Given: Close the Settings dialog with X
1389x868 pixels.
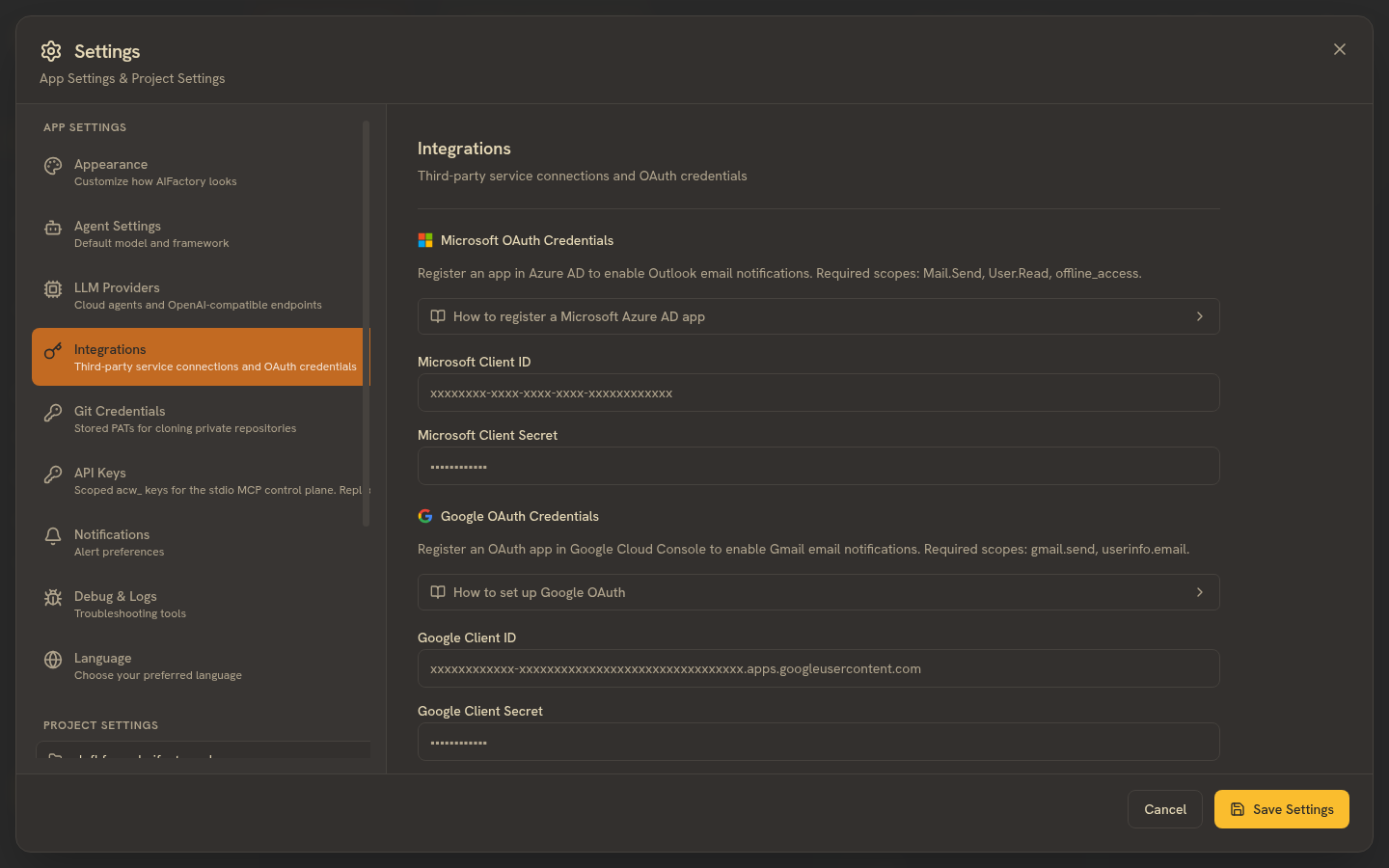Looking at the screenshot, I should (x=1340, y=49).
